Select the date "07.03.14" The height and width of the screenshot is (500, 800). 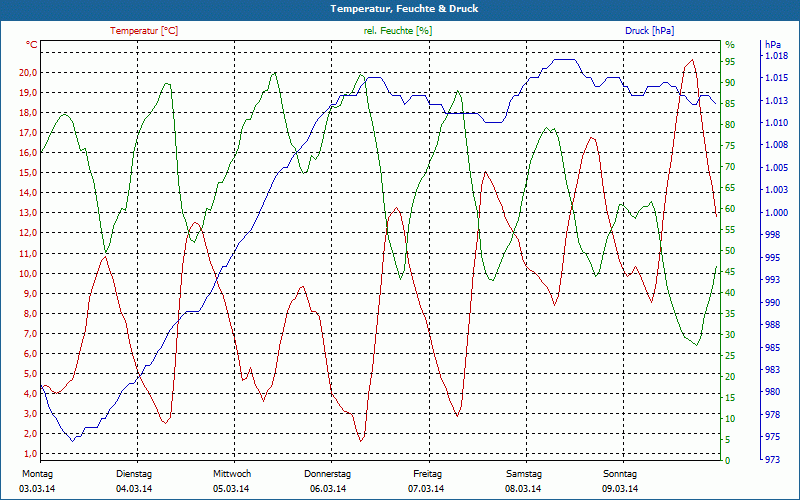[x=426, y=489]
